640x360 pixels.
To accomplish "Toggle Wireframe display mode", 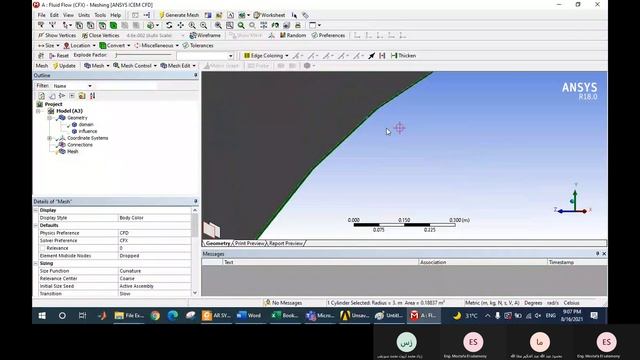I will 205,36.
